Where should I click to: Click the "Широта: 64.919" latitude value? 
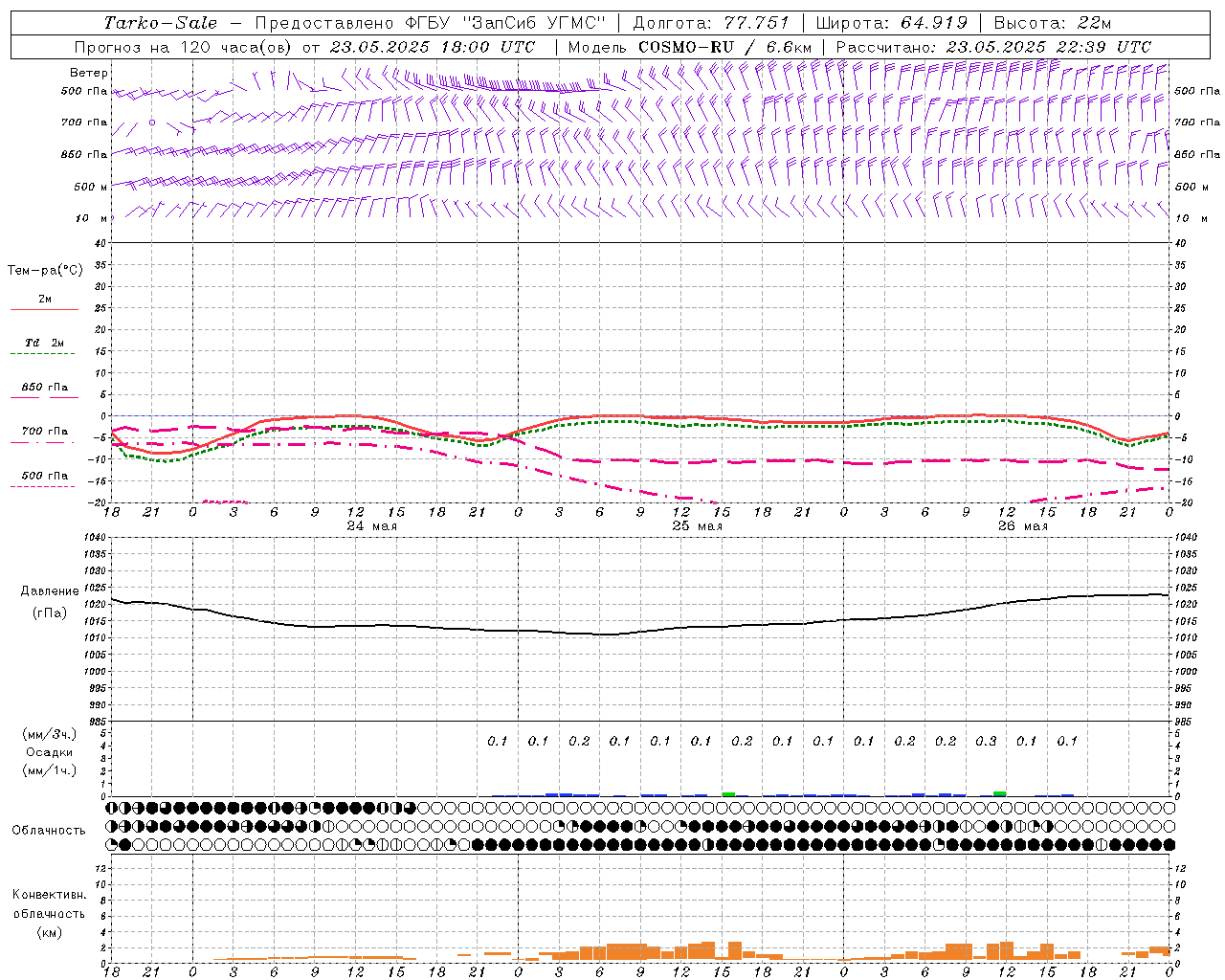click(892, 23)
